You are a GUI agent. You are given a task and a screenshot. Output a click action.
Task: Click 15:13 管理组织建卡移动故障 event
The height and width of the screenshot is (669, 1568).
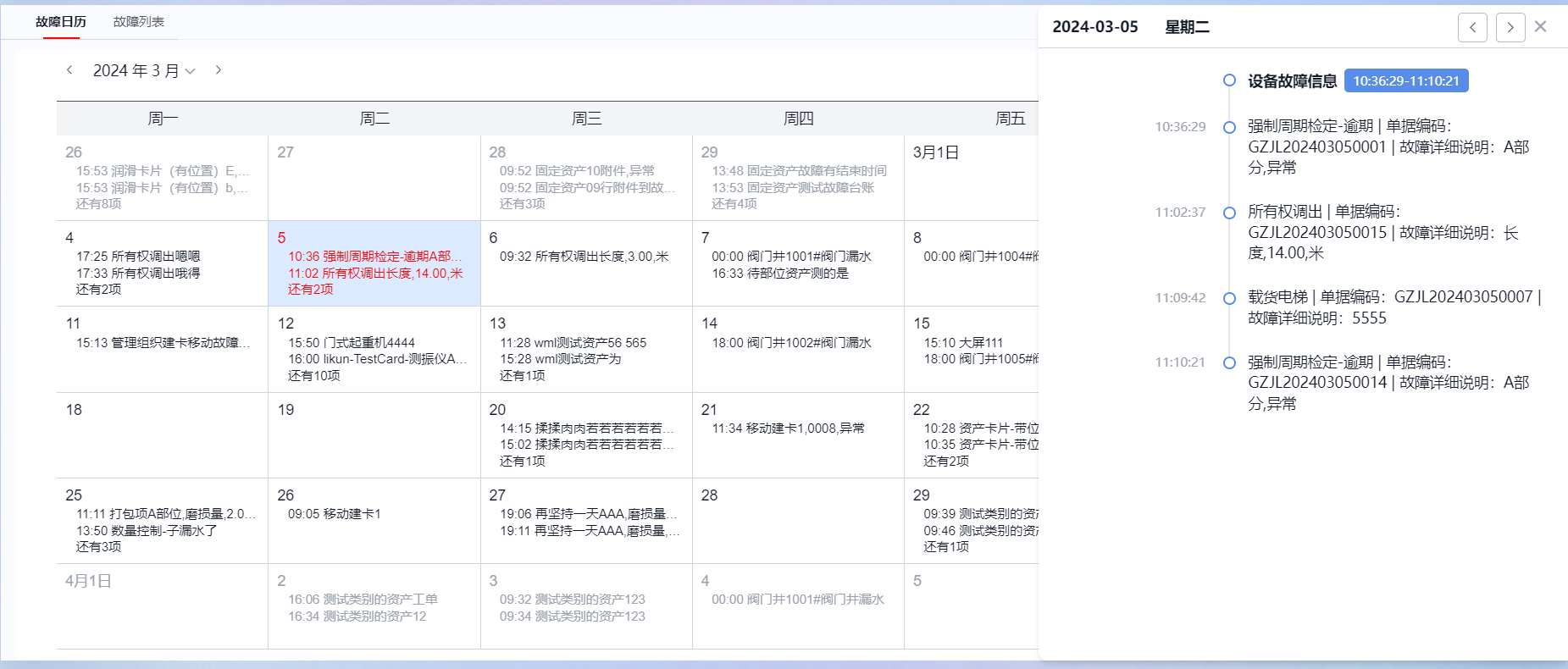coord(163,343)
